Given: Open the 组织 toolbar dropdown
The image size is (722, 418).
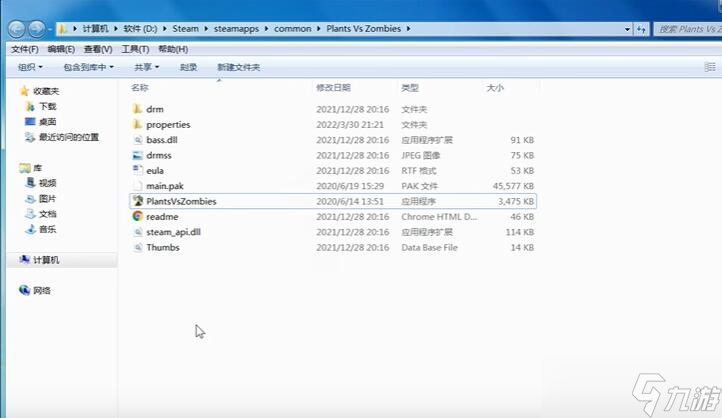Looking at the screenshot, I should pos(30,67).
